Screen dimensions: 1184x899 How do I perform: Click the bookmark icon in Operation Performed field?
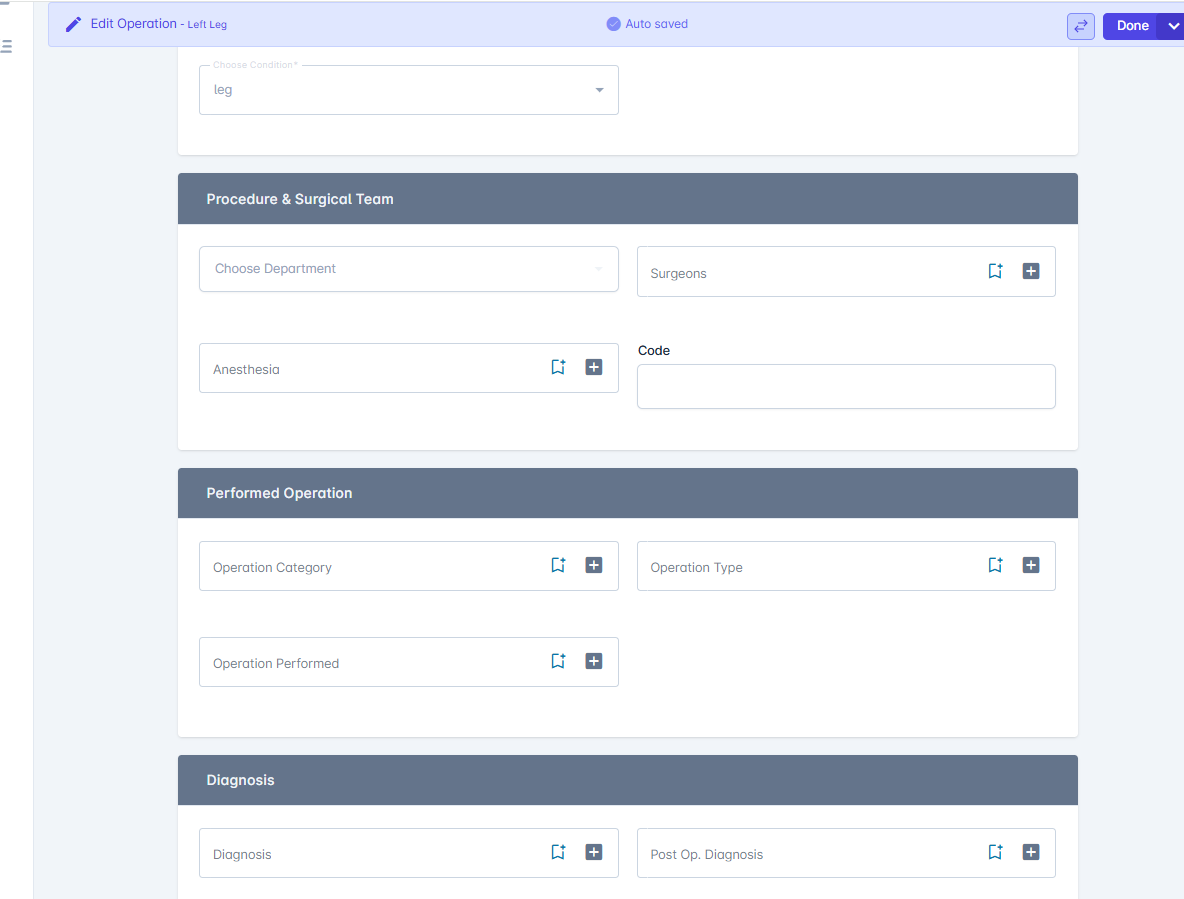point(558,660)
